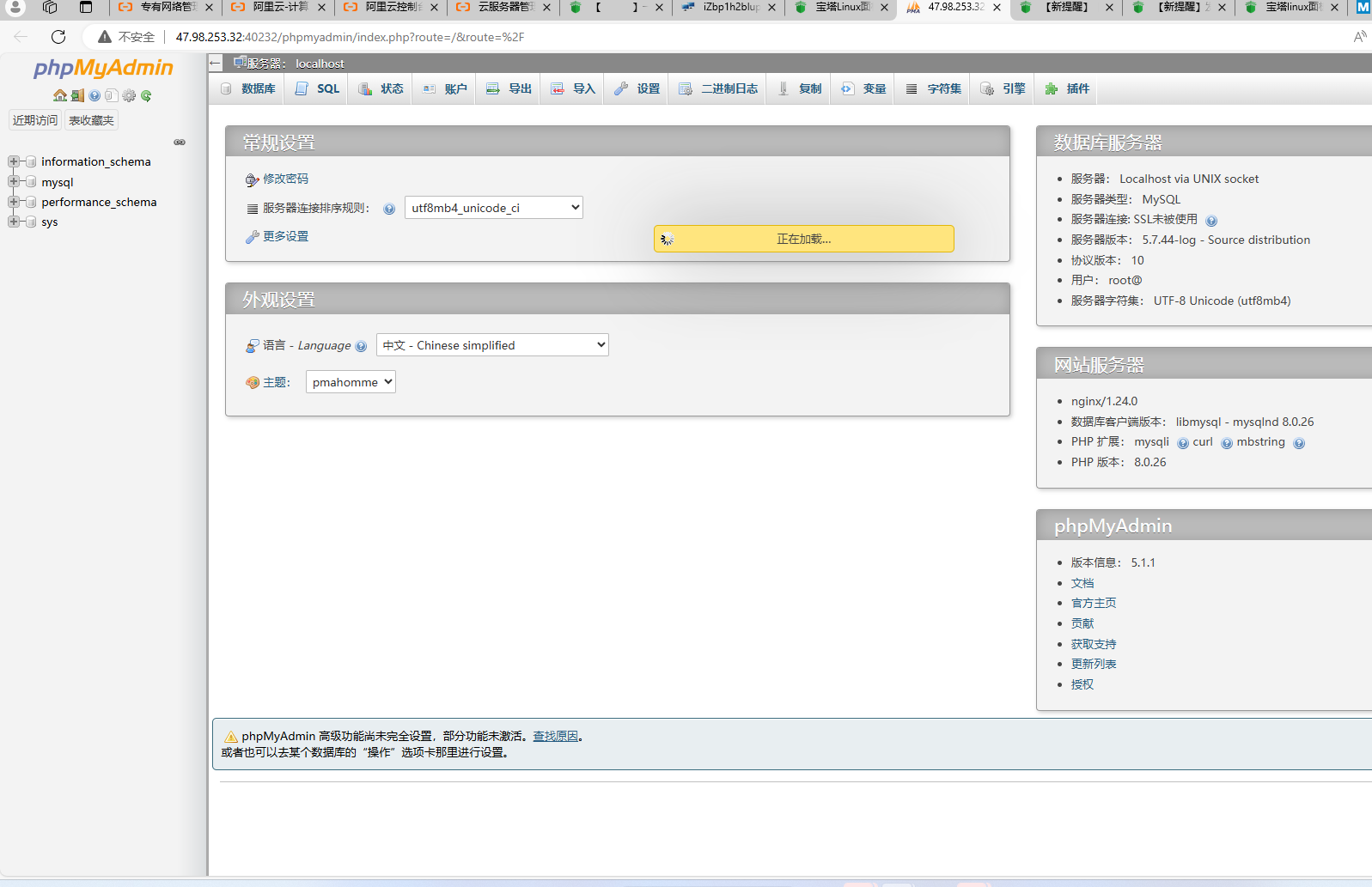Open language dropdown showing 中文 - Chinese simplified
This screenshot has height=887, width=1372.
pyautogui.click(x=492, y=345)
